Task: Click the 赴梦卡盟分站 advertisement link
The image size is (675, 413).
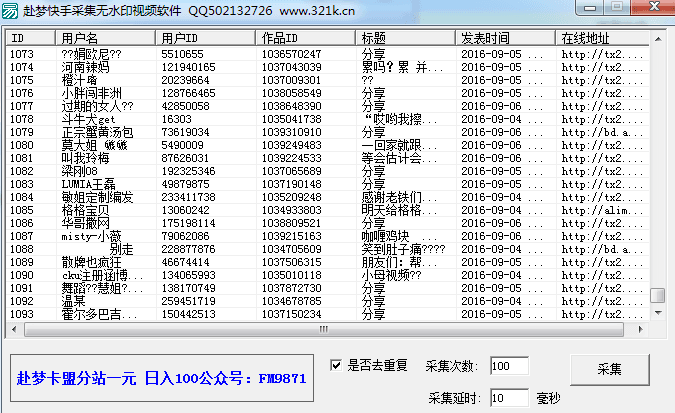Action: [161, 379]
